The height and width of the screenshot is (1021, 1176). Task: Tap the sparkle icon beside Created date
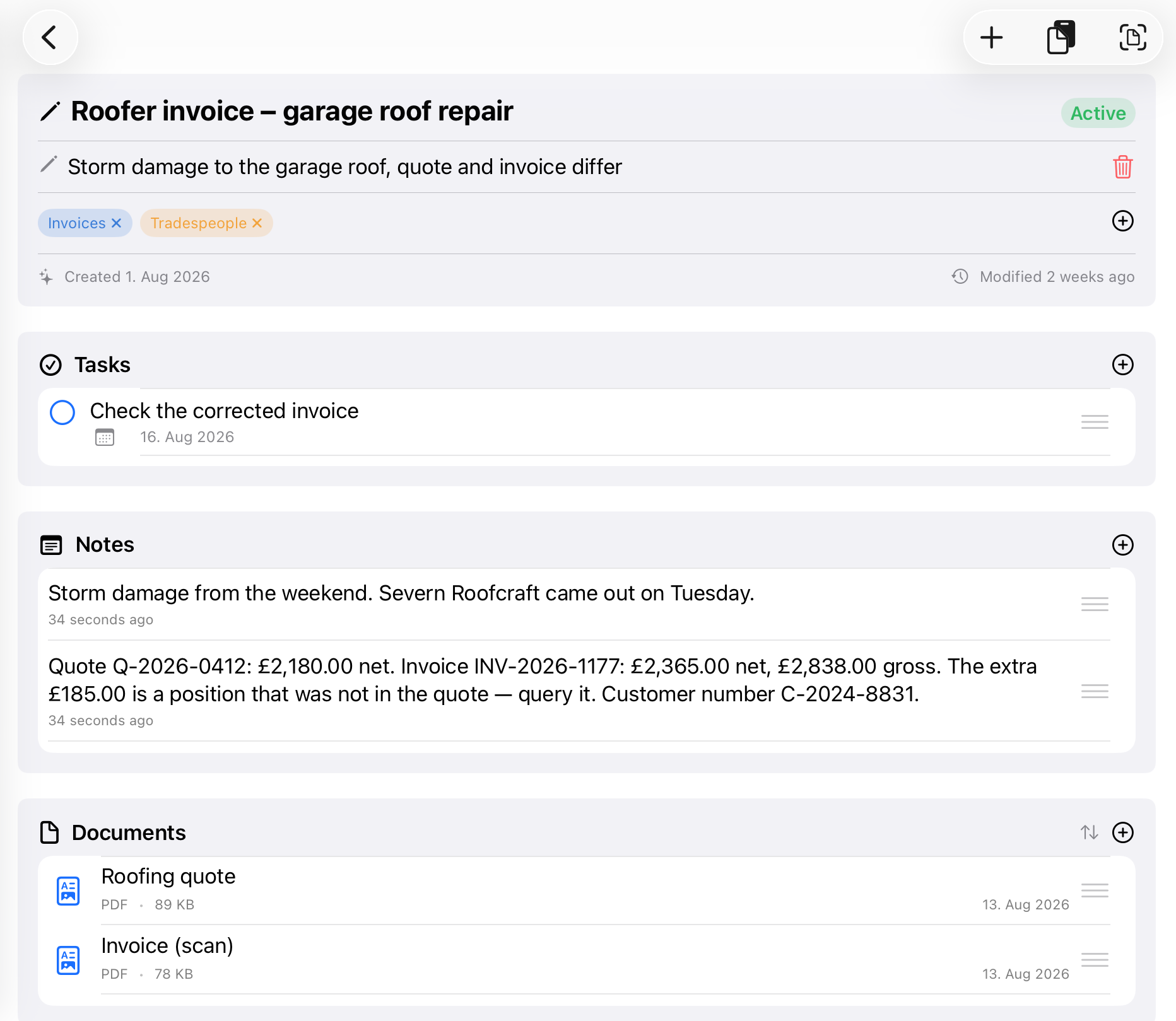46,277
